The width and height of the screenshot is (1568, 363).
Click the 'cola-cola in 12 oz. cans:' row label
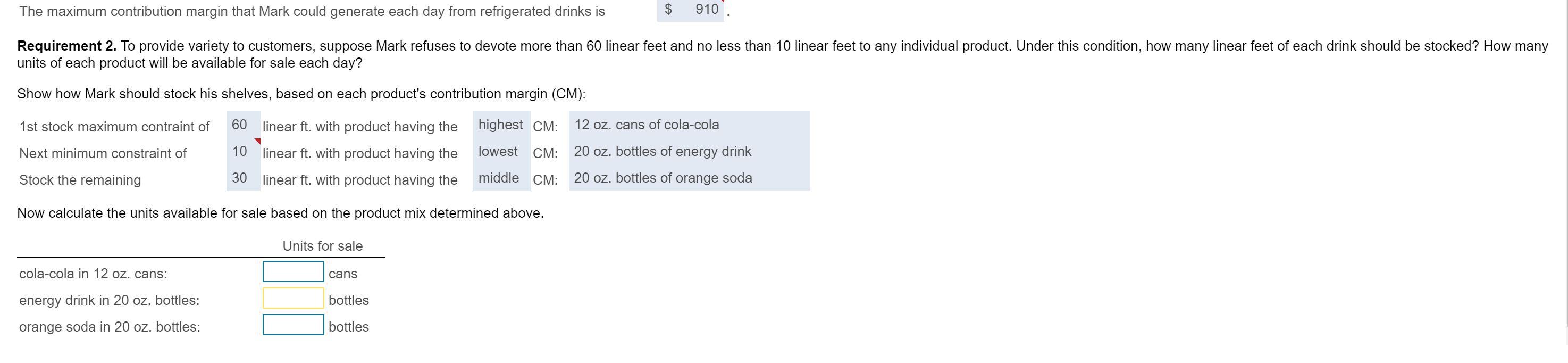tap(93, 274)
